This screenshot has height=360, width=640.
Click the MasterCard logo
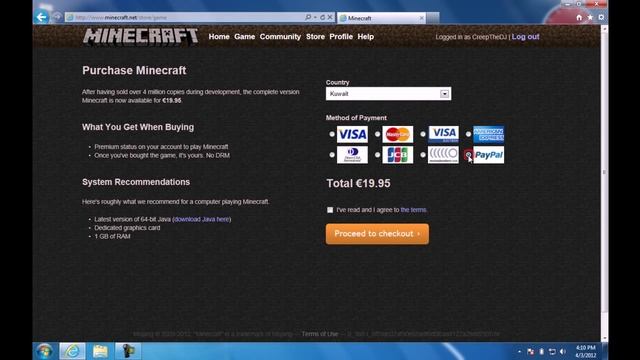(398, 134)
